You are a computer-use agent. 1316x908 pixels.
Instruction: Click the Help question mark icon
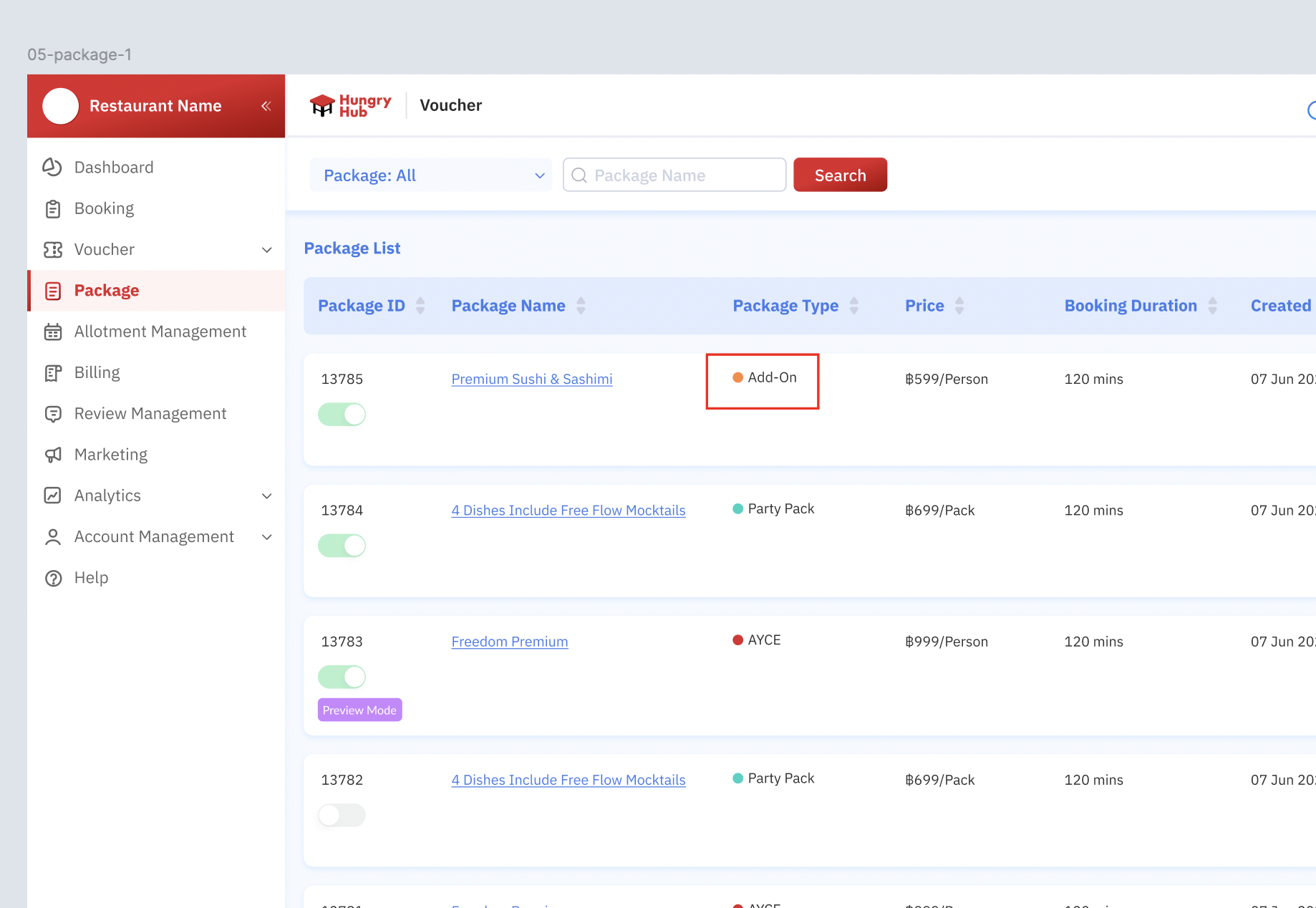click(52, 578)
